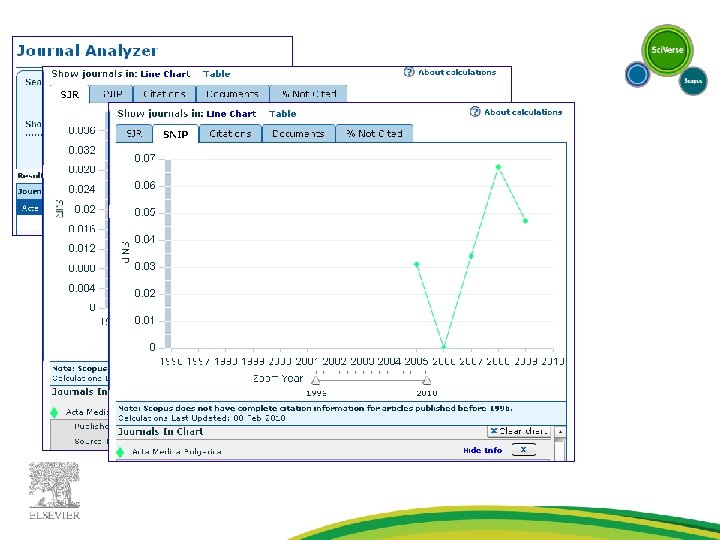Click the blue circle logo near SciVerse
Screen dimensions: 720x540
coord(637,74)
